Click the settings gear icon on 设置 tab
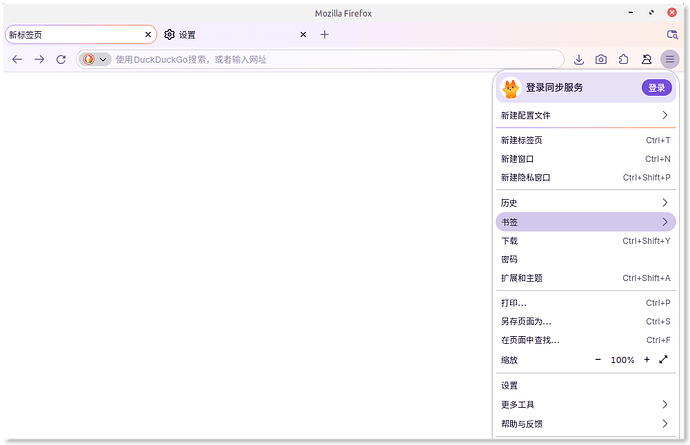Viewport: 690px width, 445px height. [x=169, y=34]
